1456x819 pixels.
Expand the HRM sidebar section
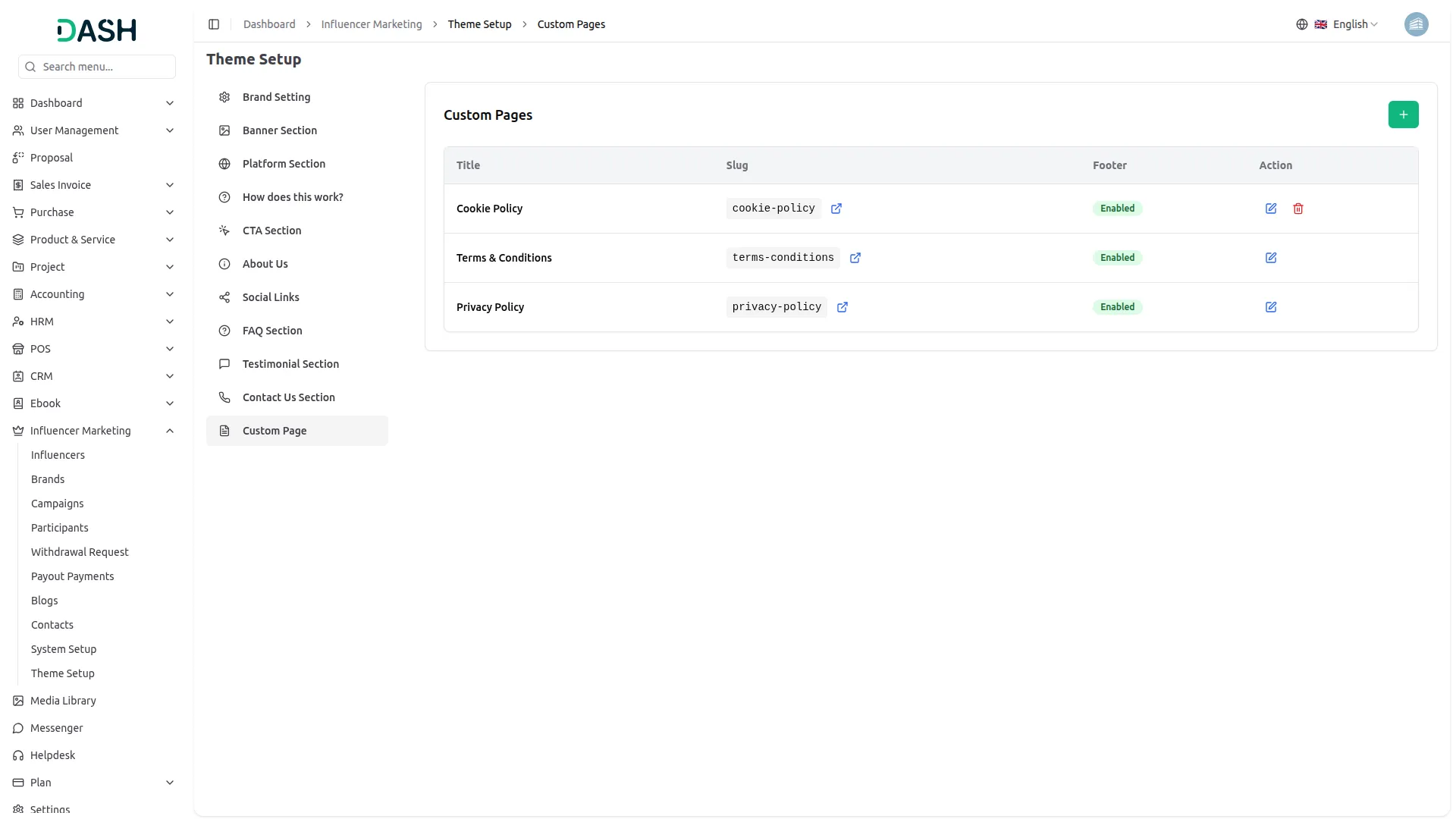(170, 322)
